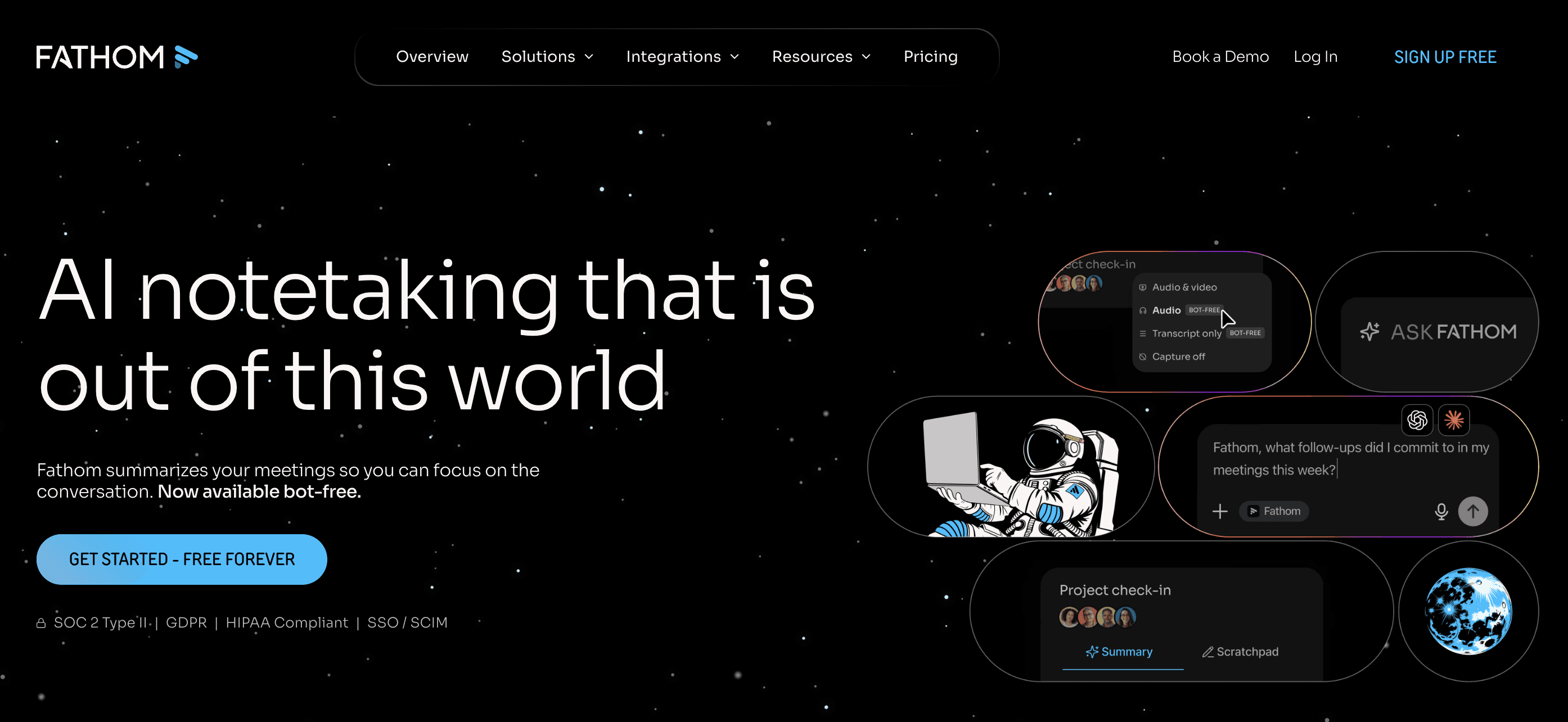Viewport: 1568px width, 722px height.
Task: Switch to the Summary tab
Action: [x=1119, y=652]
